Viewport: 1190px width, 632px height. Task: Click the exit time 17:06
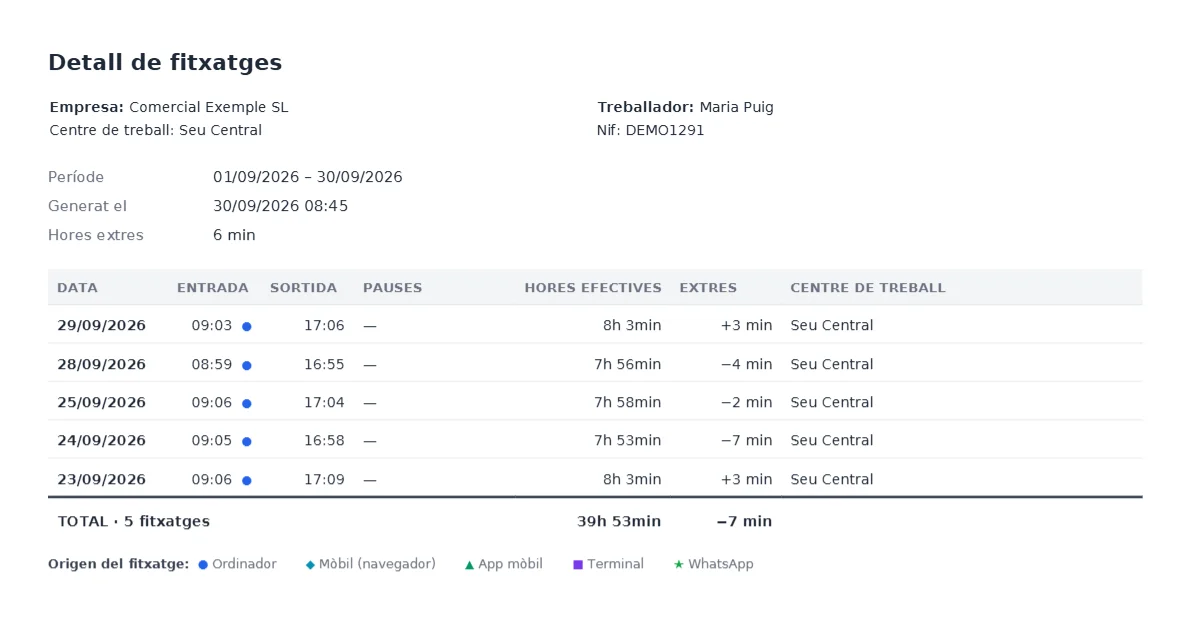point(324,325)
